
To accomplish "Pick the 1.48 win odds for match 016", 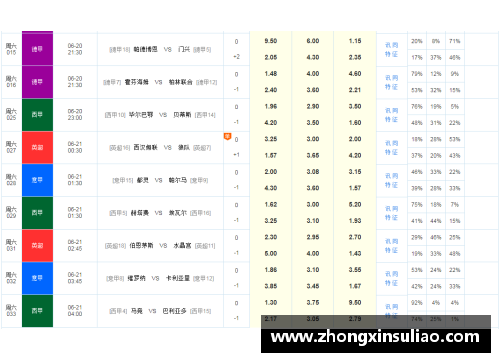I will point(271,73).
